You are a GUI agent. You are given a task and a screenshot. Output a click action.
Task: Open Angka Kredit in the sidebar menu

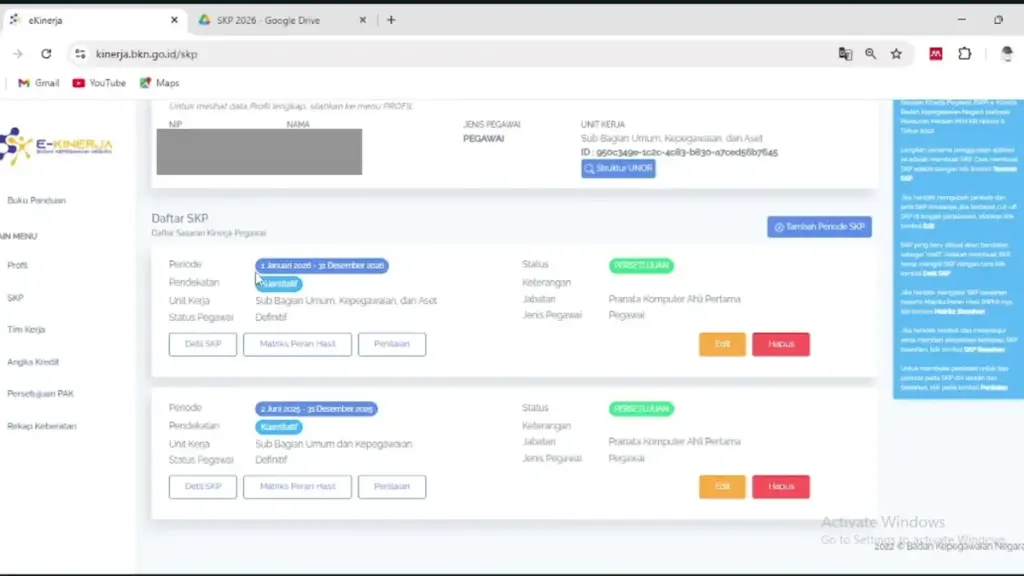(26, 361)
